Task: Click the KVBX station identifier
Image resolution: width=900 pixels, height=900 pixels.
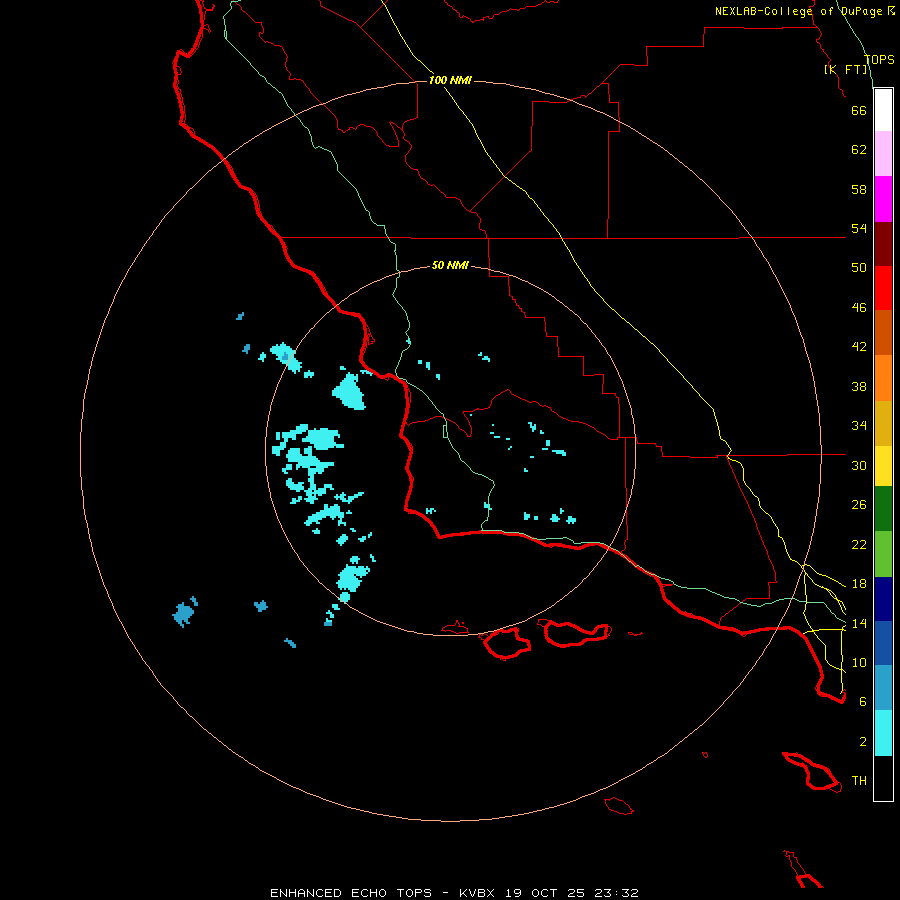Action: (476, 893)
